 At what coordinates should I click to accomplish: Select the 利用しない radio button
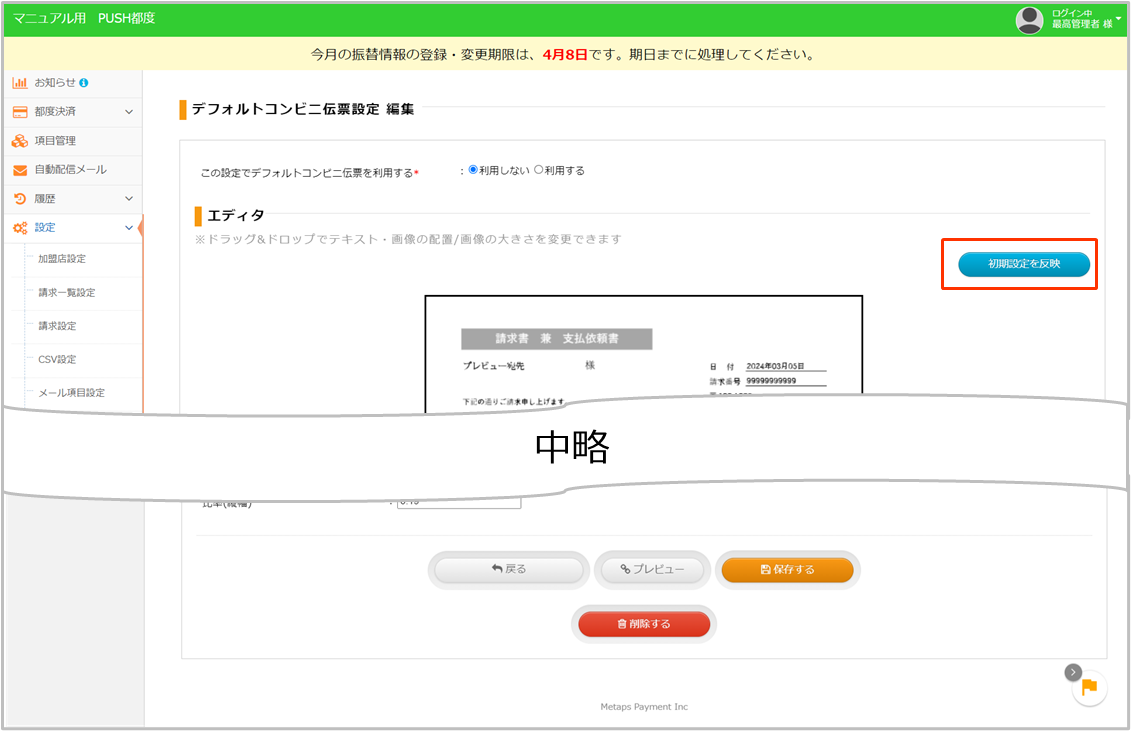pyautogui.click(x=473, y=170)
